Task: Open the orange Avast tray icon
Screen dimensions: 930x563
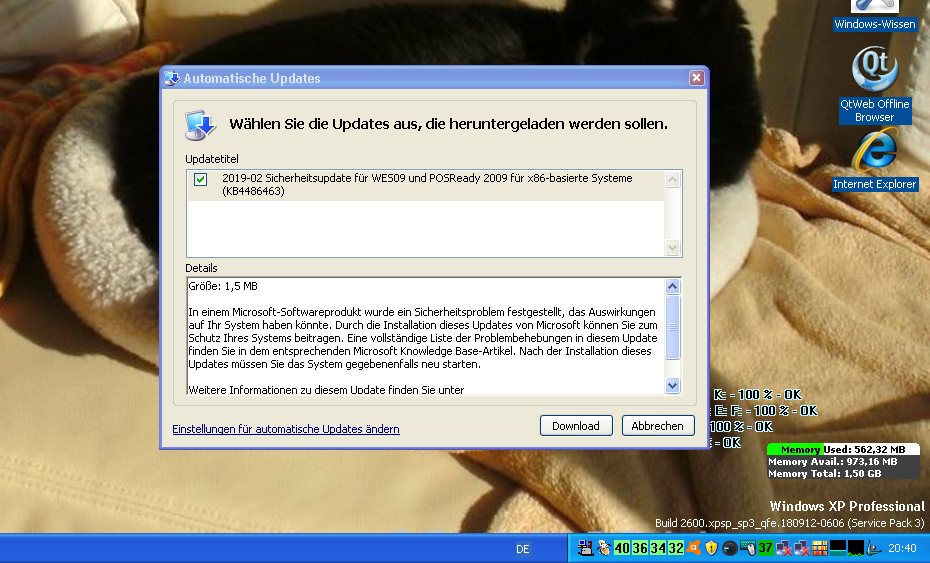Action: (693, 548)
